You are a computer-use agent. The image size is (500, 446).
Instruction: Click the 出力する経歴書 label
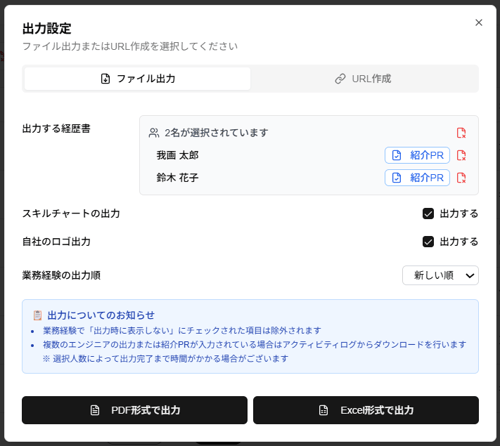tap(56, 129)
